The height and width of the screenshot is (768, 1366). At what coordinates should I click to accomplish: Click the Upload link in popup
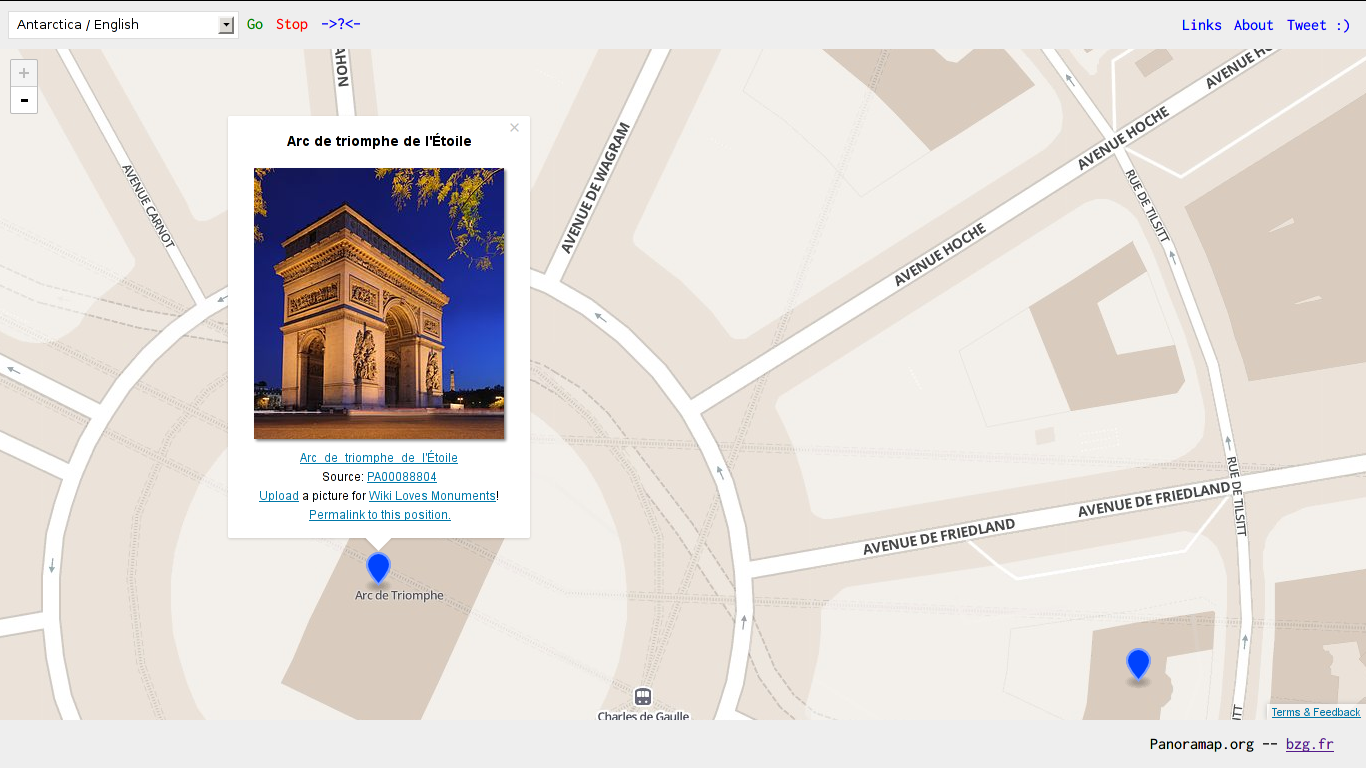click(x=279, y=496)
